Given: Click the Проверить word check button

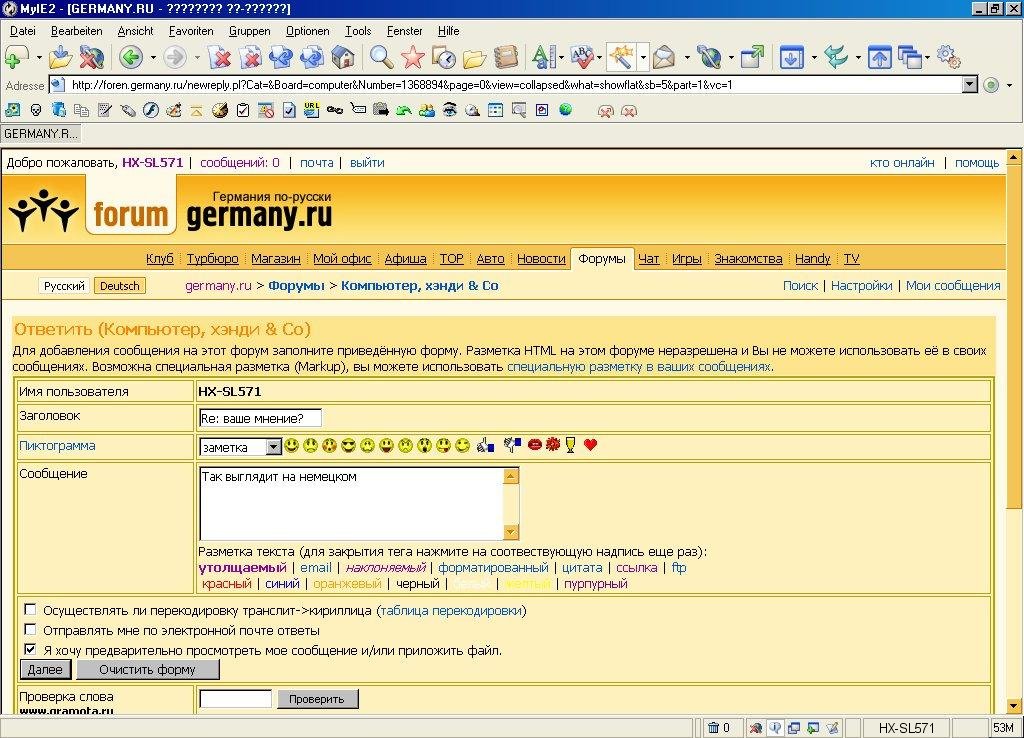Looking at the screenshot, I should coord(317,699).
